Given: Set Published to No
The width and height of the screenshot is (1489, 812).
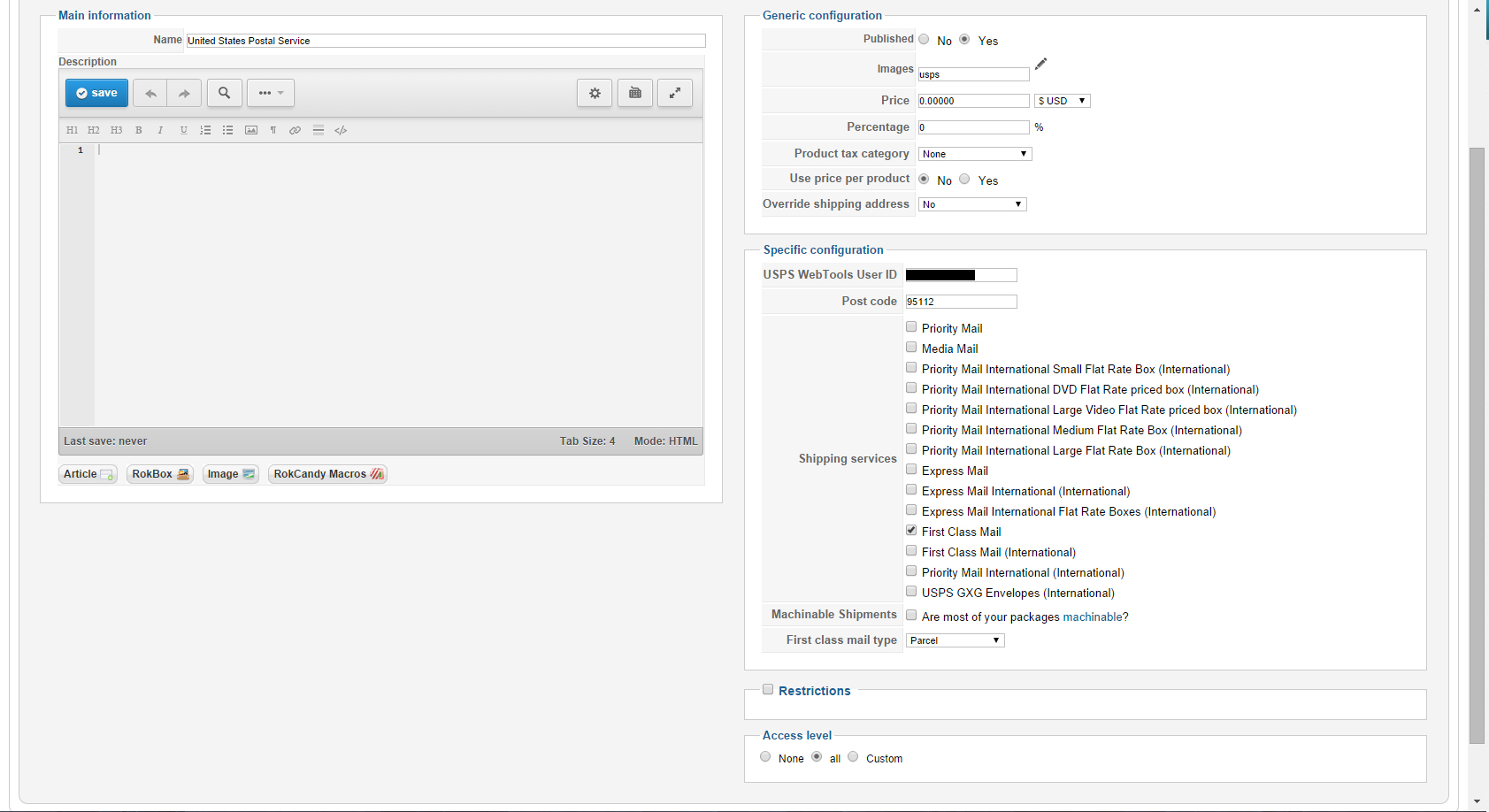Looking at the screenshot, I should tap(924, 39).
